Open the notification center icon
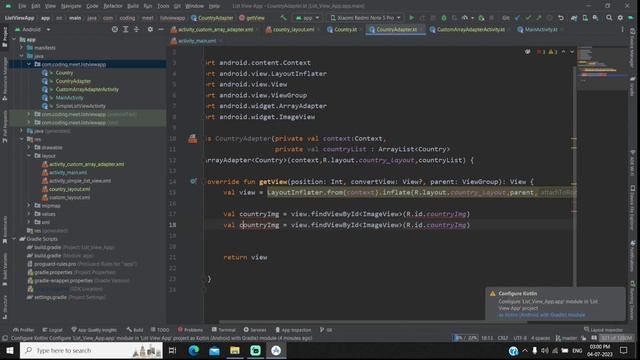 (x=624, y=350)
